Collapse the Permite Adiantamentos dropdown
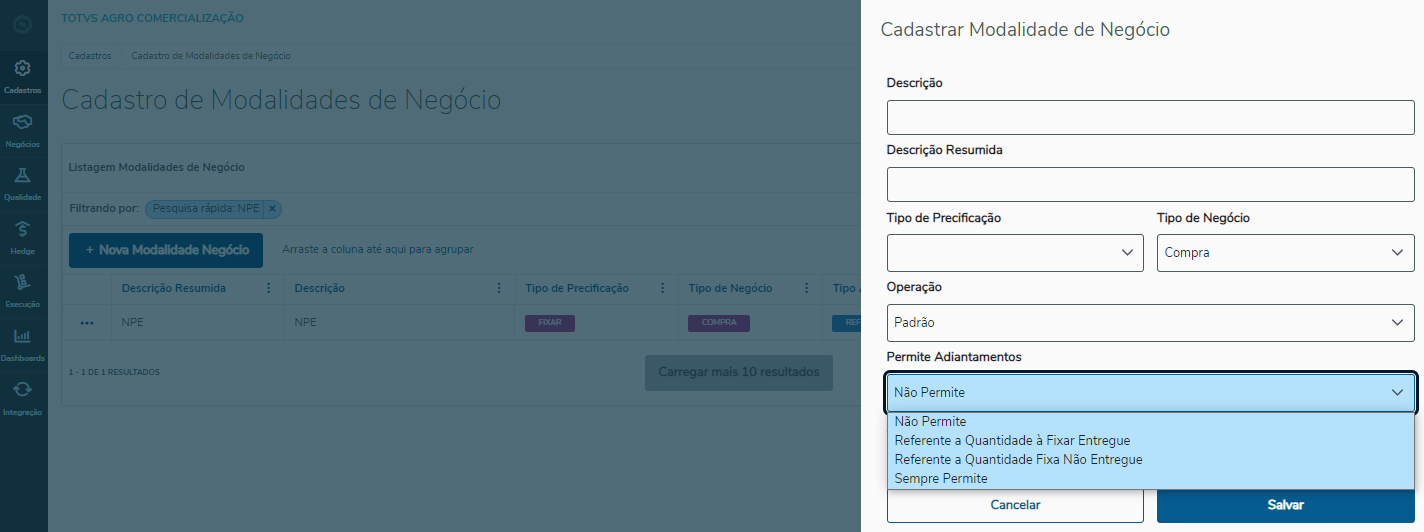Image resolution: width=1424 pixels, height=532 pixels. pos(1151,392)
